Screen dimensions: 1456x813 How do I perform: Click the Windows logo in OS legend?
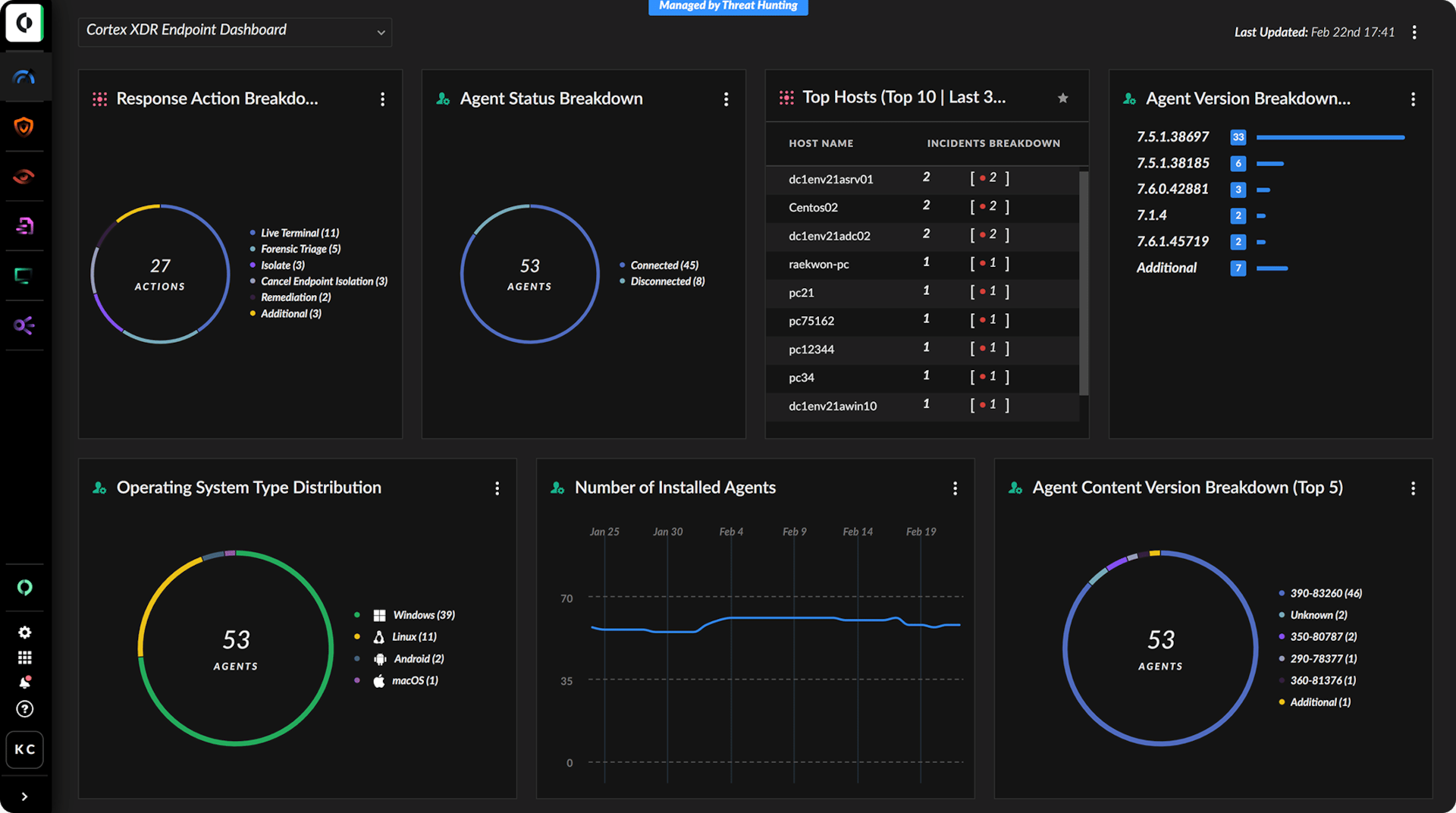click(x=379, y=615)
